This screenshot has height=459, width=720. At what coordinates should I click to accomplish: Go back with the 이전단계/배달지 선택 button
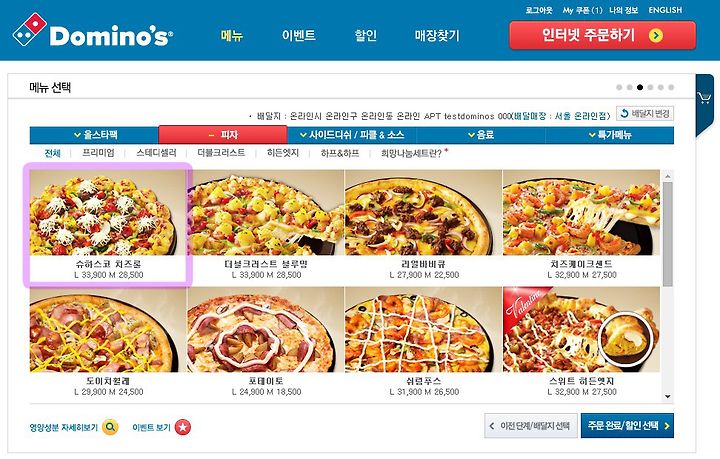530,425
